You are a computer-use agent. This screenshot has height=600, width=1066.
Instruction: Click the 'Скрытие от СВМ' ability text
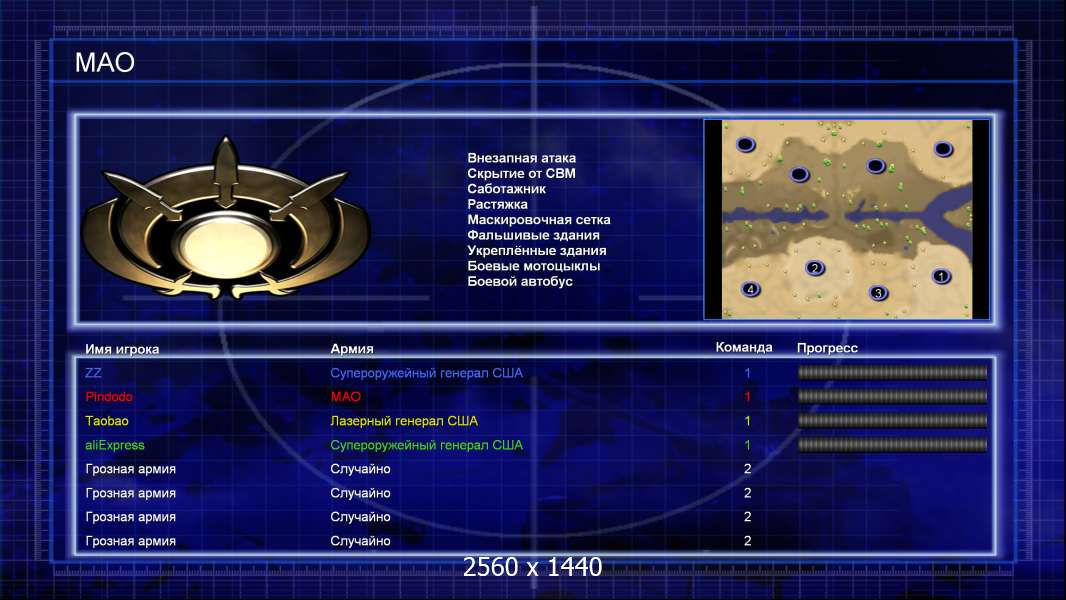pos(521,173)
